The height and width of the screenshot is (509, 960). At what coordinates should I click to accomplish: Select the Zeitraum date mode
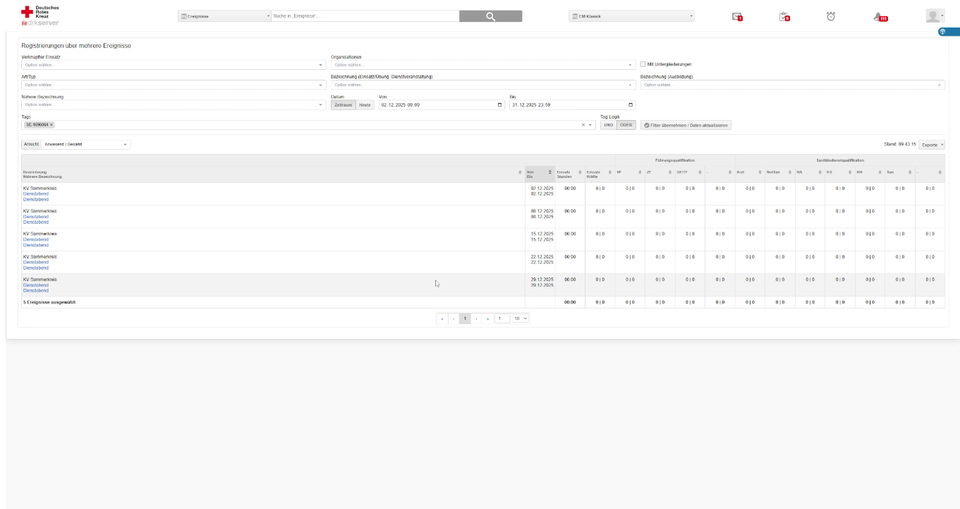tap(343, 105)
